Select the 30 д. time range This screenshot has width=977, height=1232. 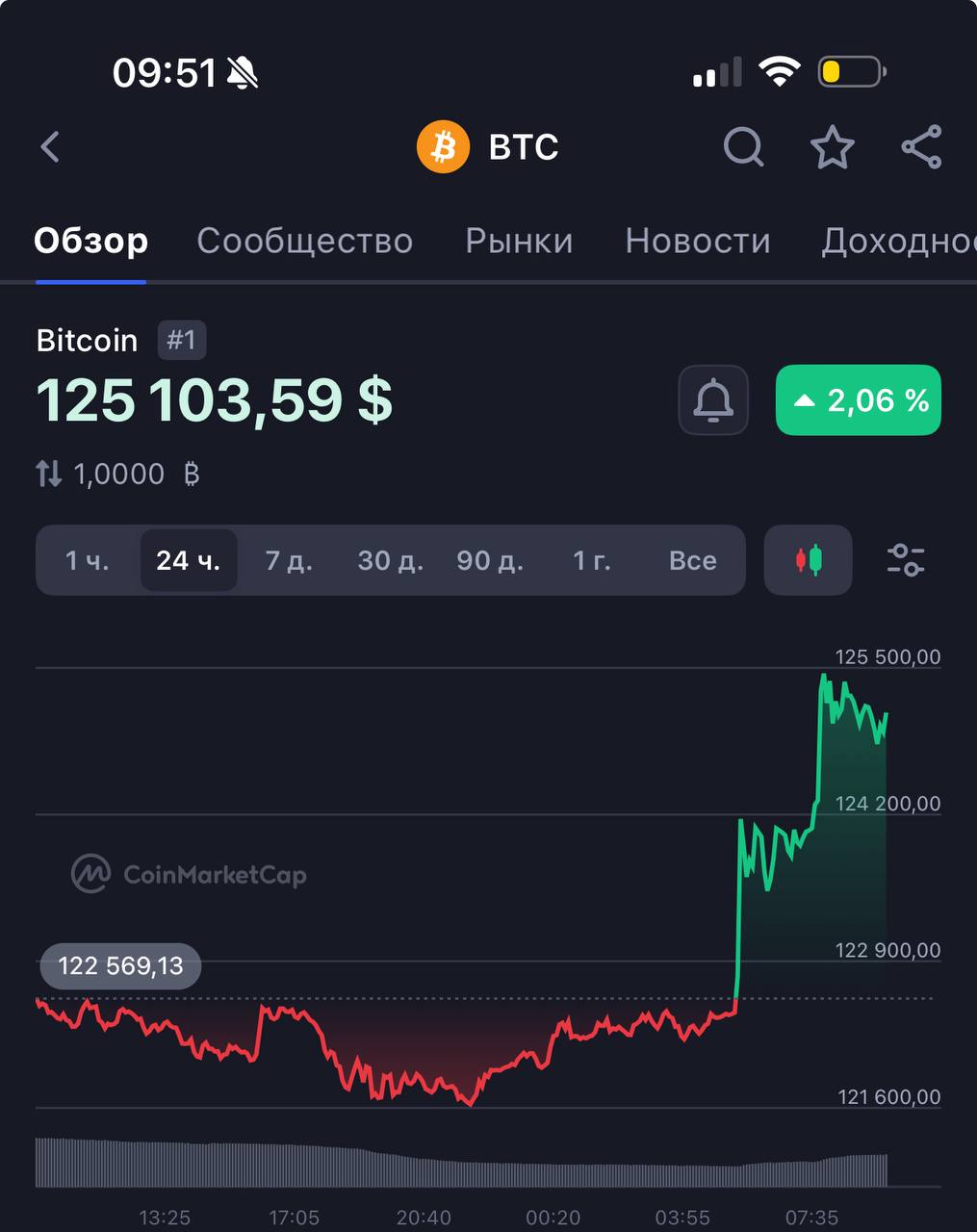[390, 560]
